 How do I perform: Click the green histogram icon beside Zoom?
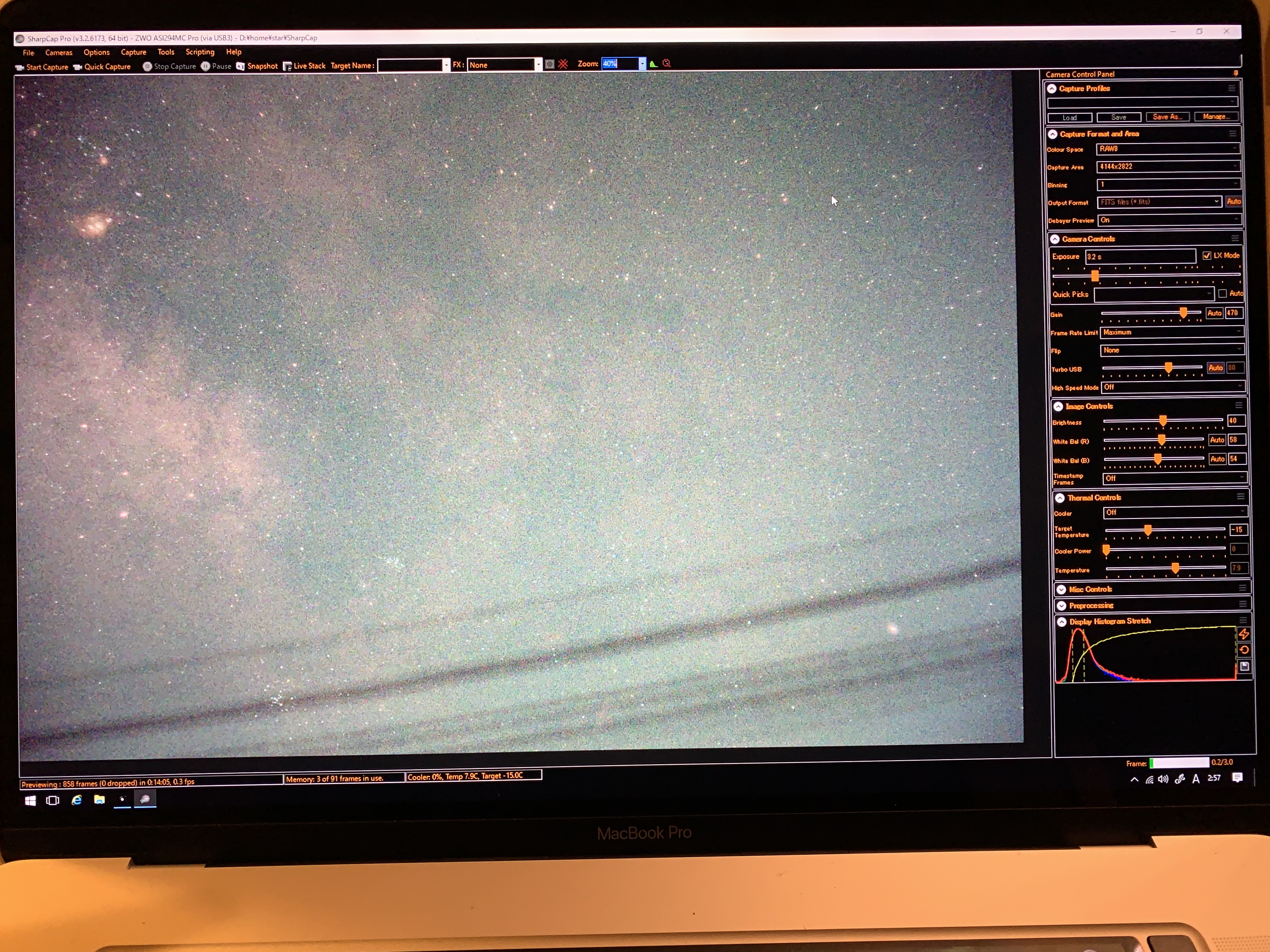tap(653, 64)
